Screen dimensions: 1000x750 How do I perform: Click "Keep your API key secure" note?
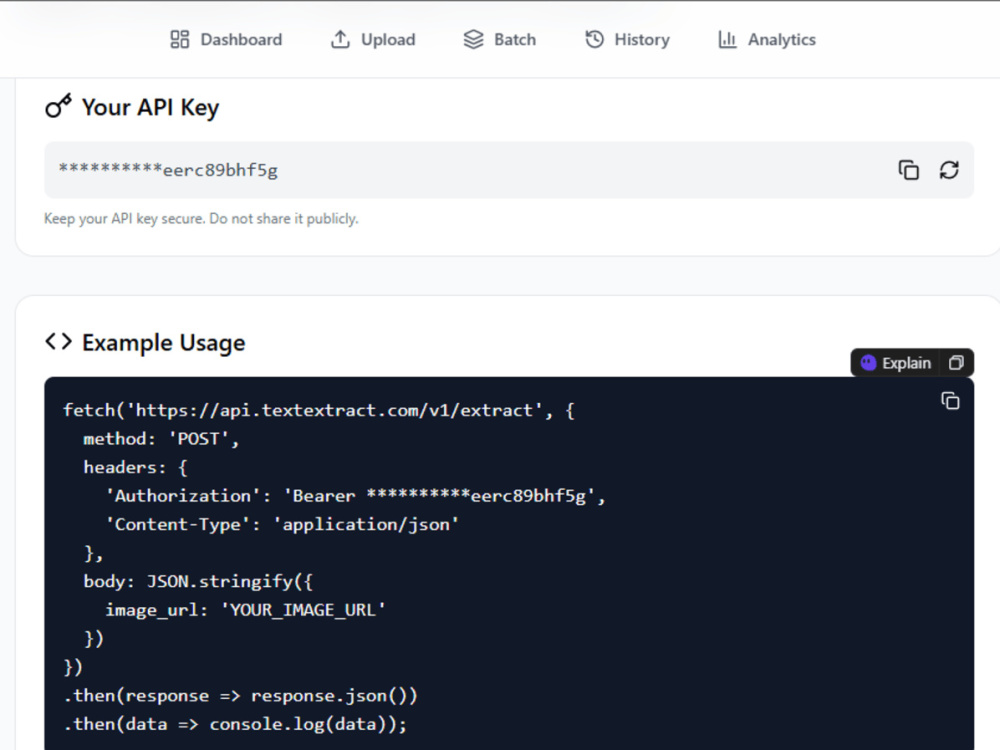pos(201,219)
